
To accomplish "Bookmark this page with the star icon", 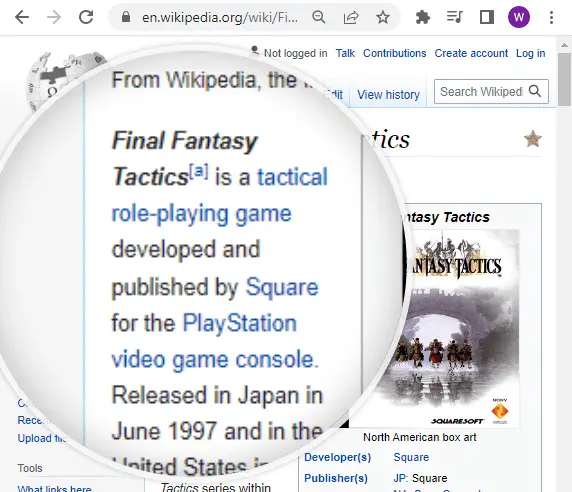I will 383,17.
